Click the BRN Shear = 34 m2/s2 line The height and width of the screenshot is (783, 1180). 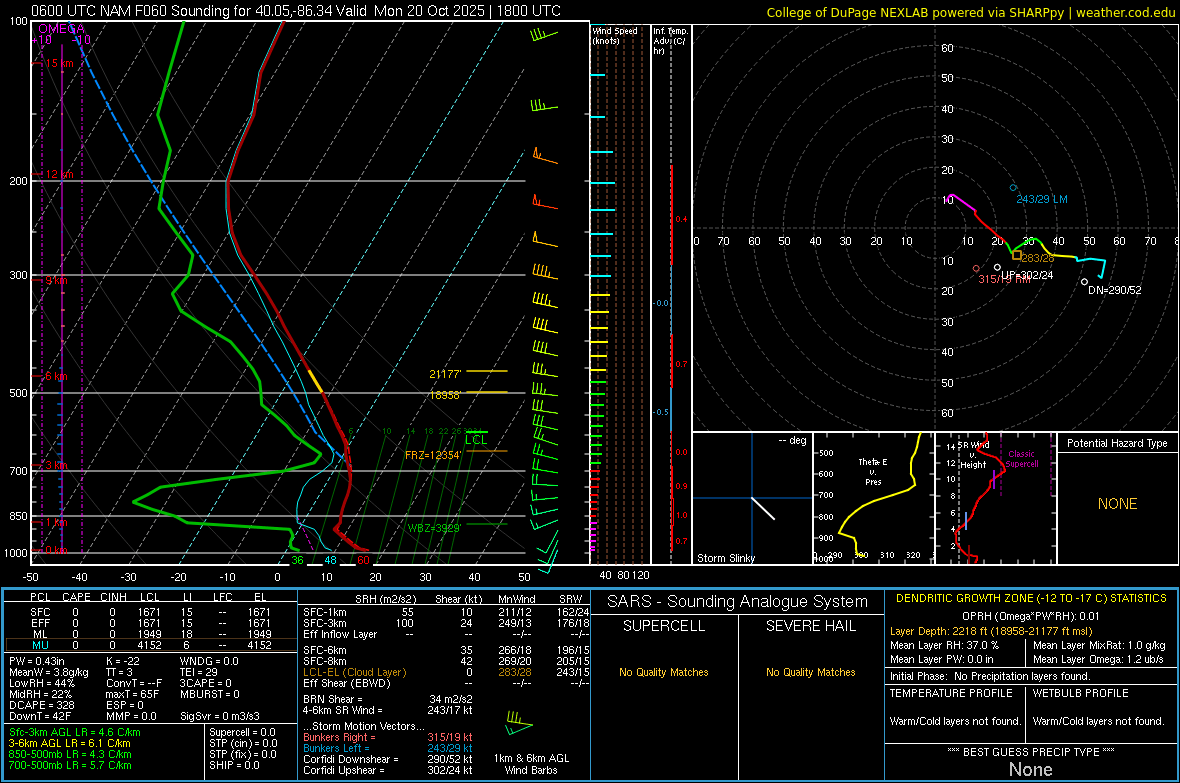tap(388, 699)
